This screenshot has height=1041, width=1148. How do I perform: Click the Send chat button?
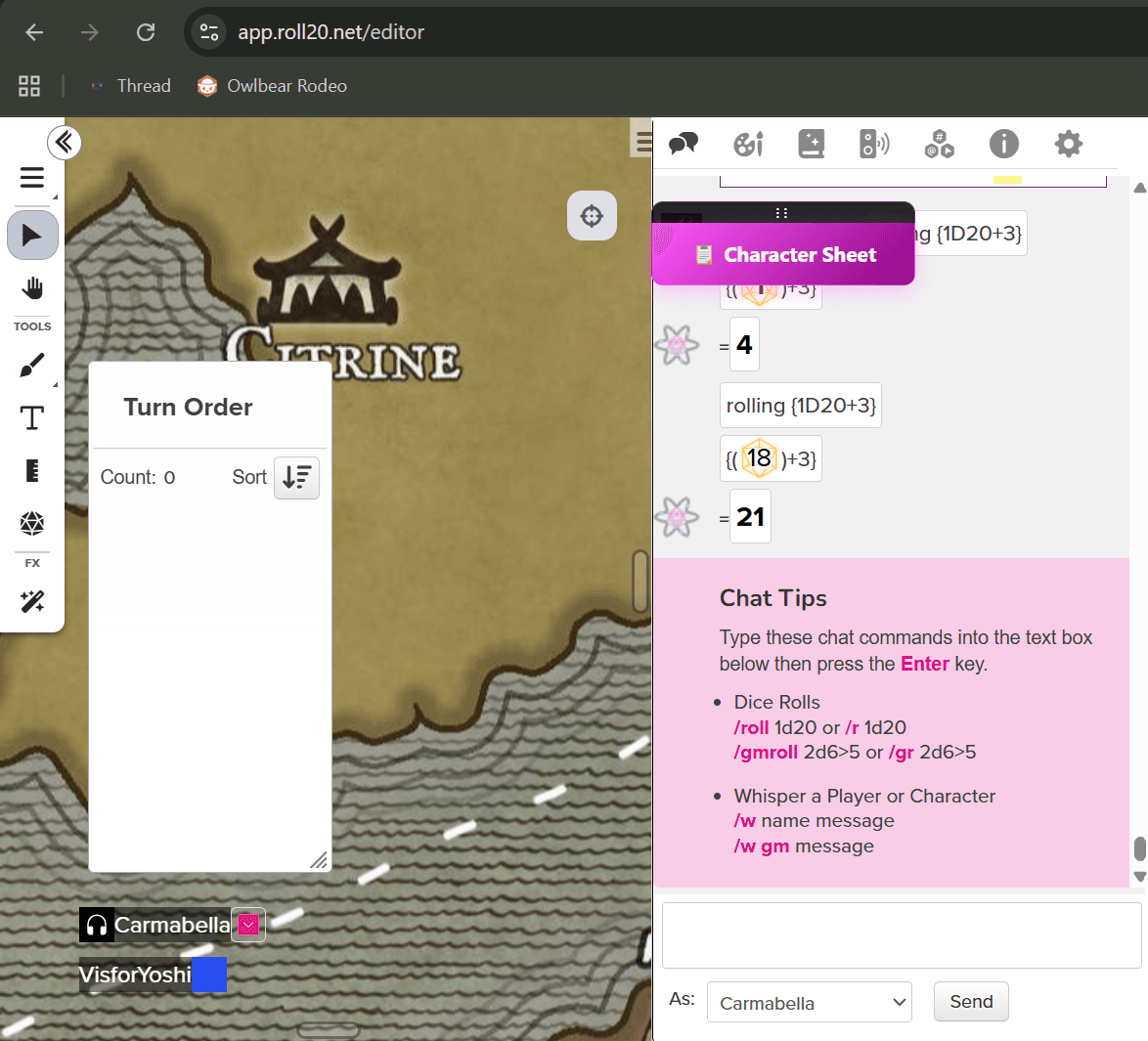click(971, 1002)
